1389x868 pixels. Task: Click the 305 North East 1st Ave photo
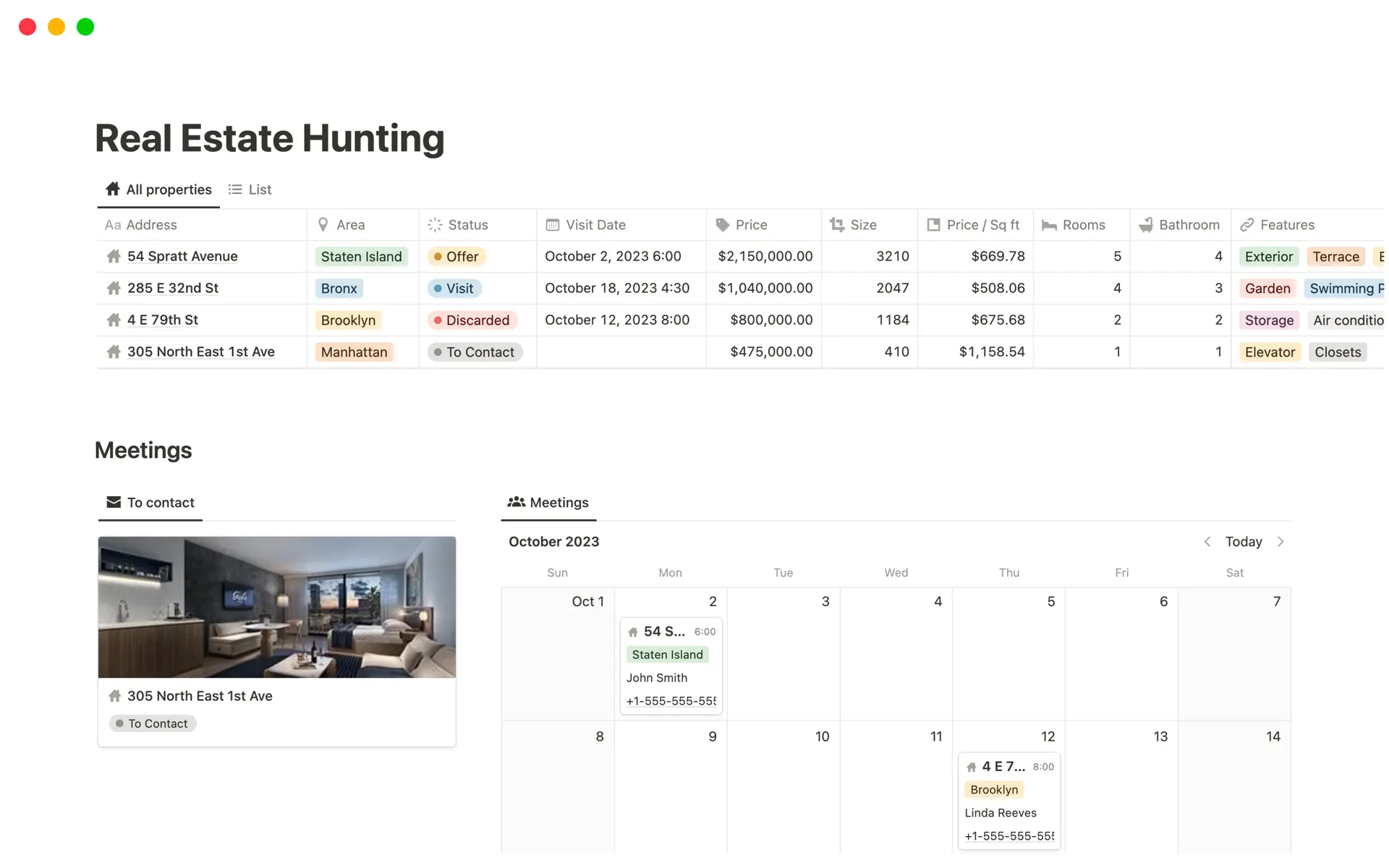coord(277,607)
